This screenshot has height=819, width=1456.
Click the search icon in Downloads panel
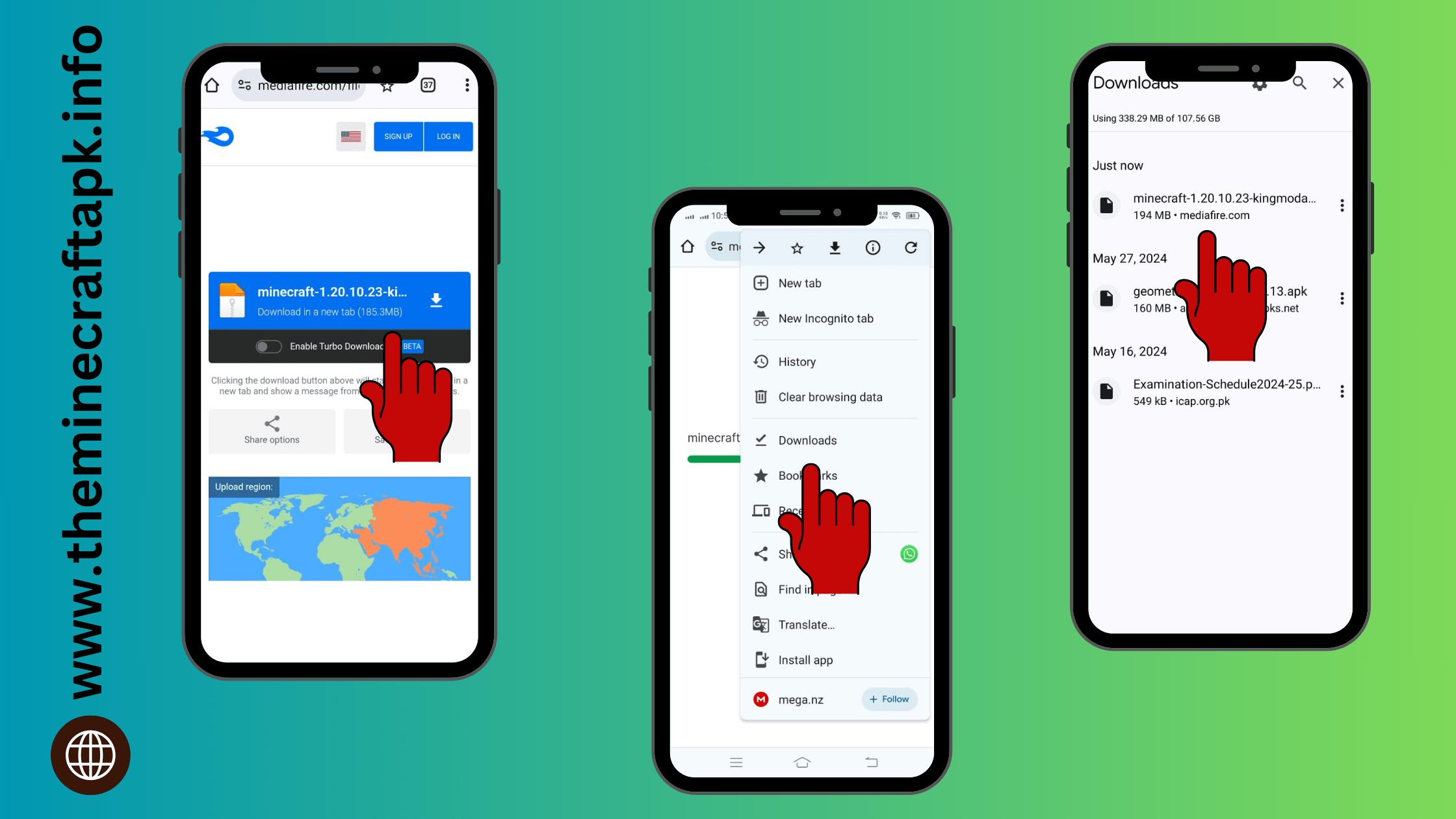pos(1300,83)
